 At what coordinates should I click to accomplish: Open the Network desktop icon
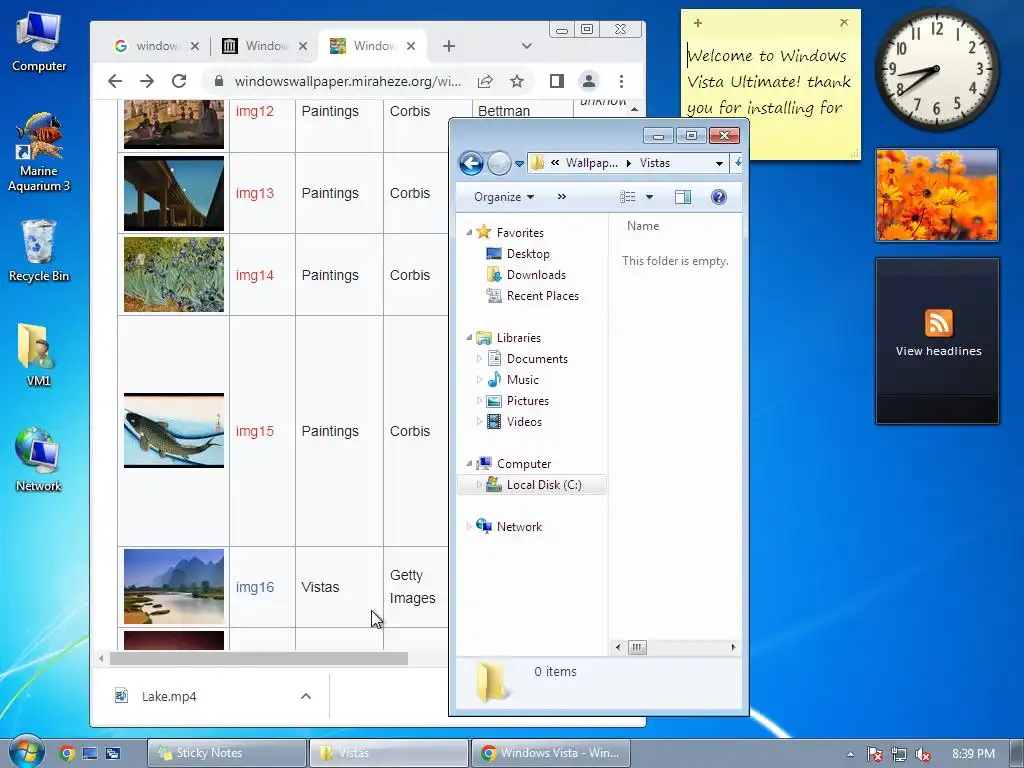point(38,460)
